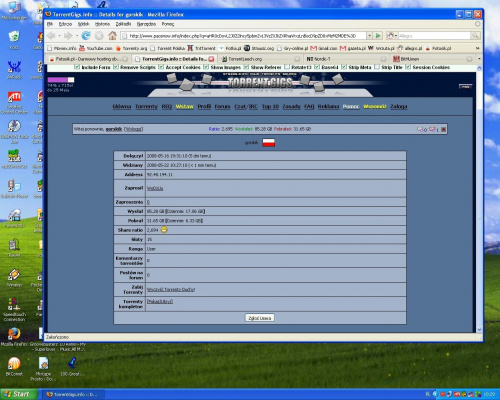500x400 pixels.
Task: Click the Polish flag next to username
Action: (x=269, y=143)
